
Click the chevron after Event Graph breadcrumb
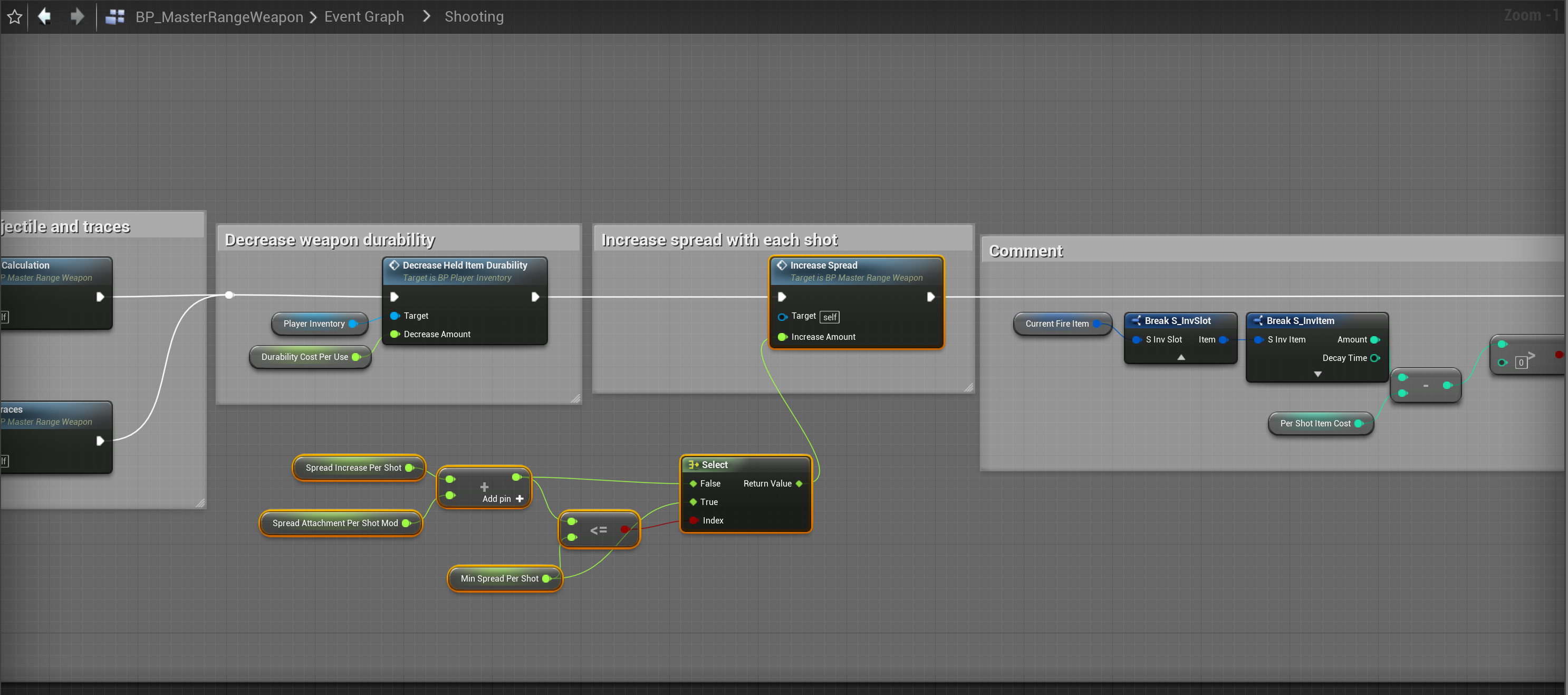pyautogui.click(x=427, y=16)
